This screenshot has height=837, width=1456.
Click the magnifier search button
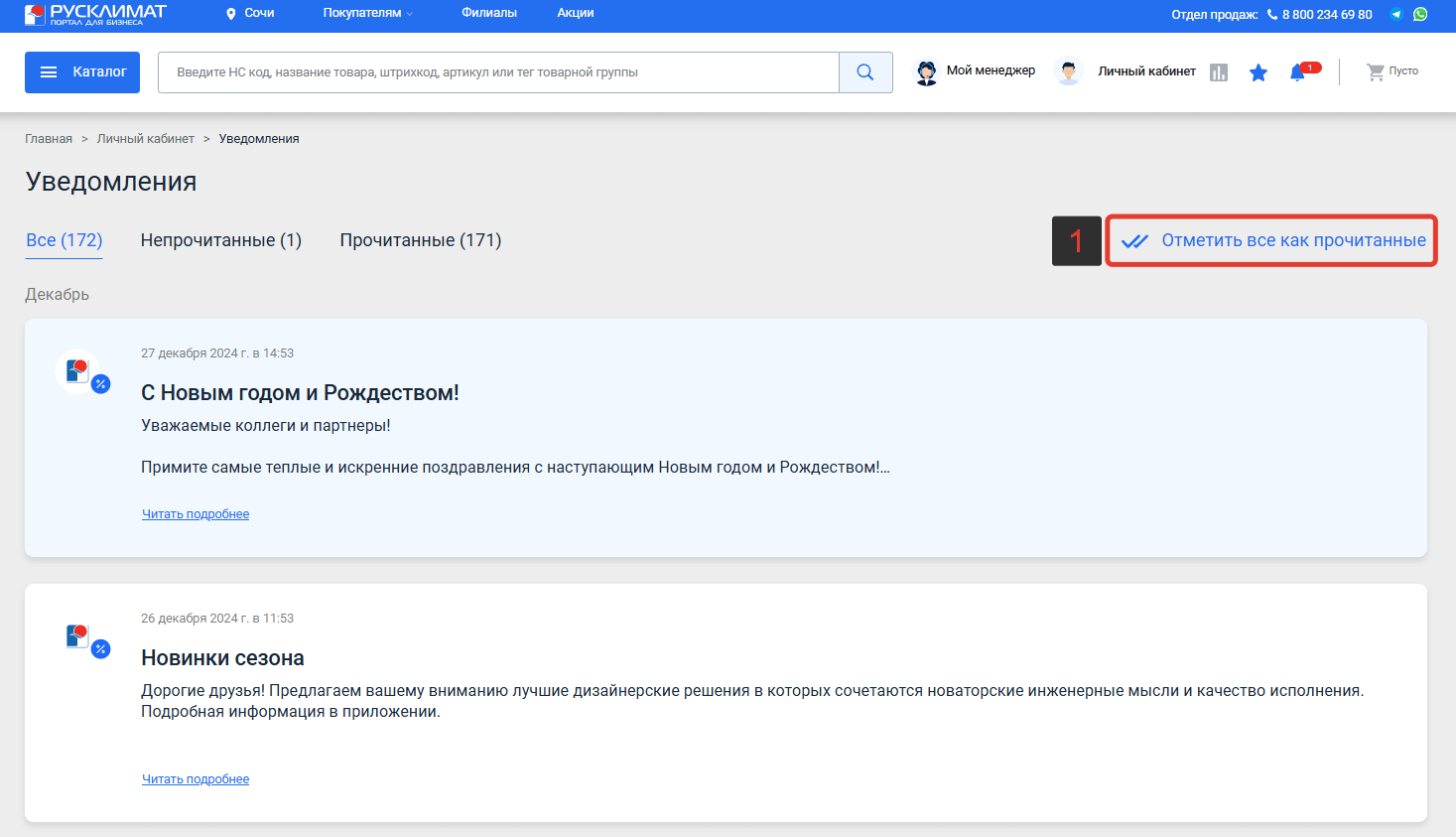865,72
